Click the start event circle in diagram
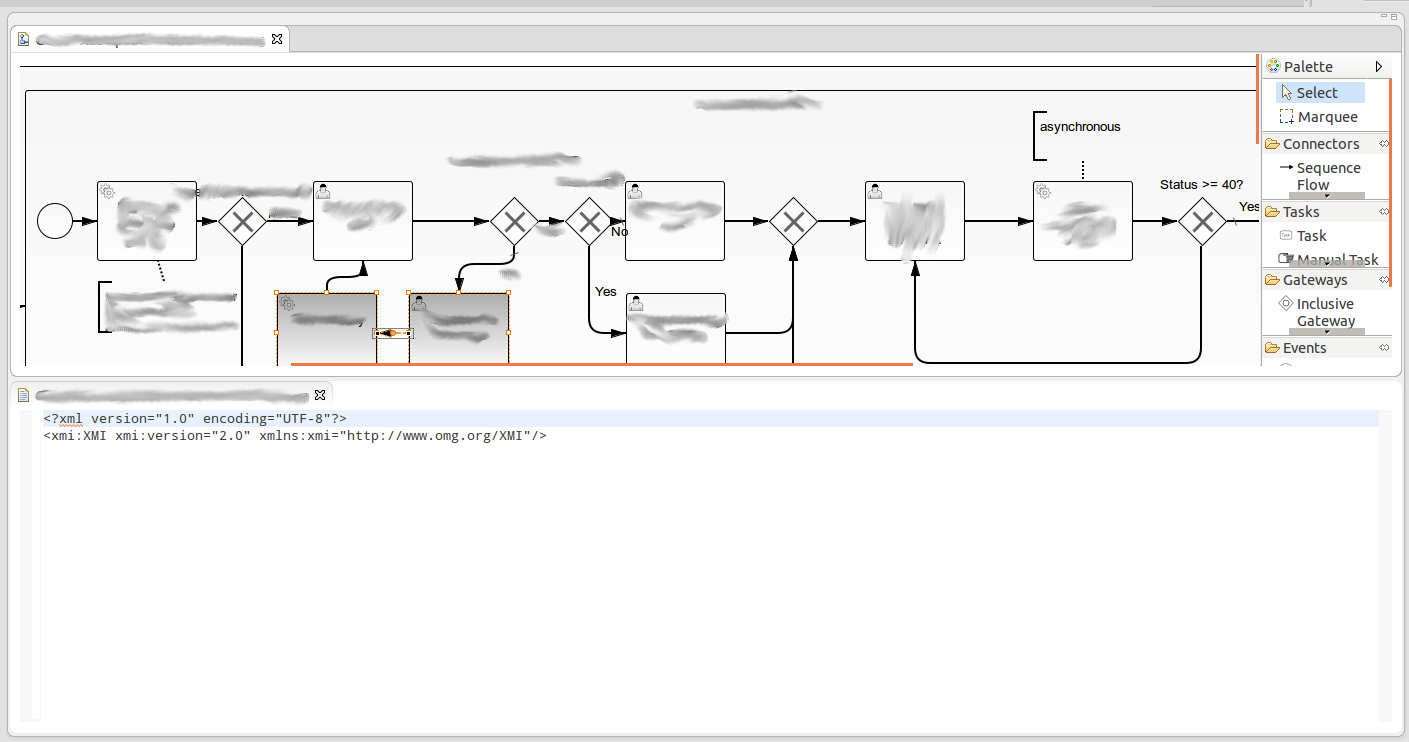 point(55,221)
